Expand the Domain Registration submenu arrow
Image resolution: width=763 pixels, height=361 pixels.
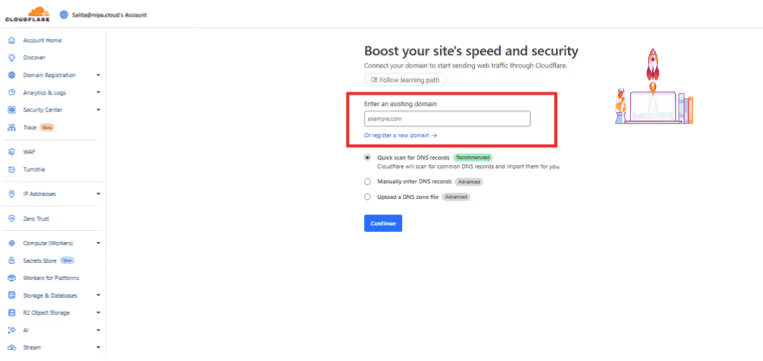(x=98, y=75)
